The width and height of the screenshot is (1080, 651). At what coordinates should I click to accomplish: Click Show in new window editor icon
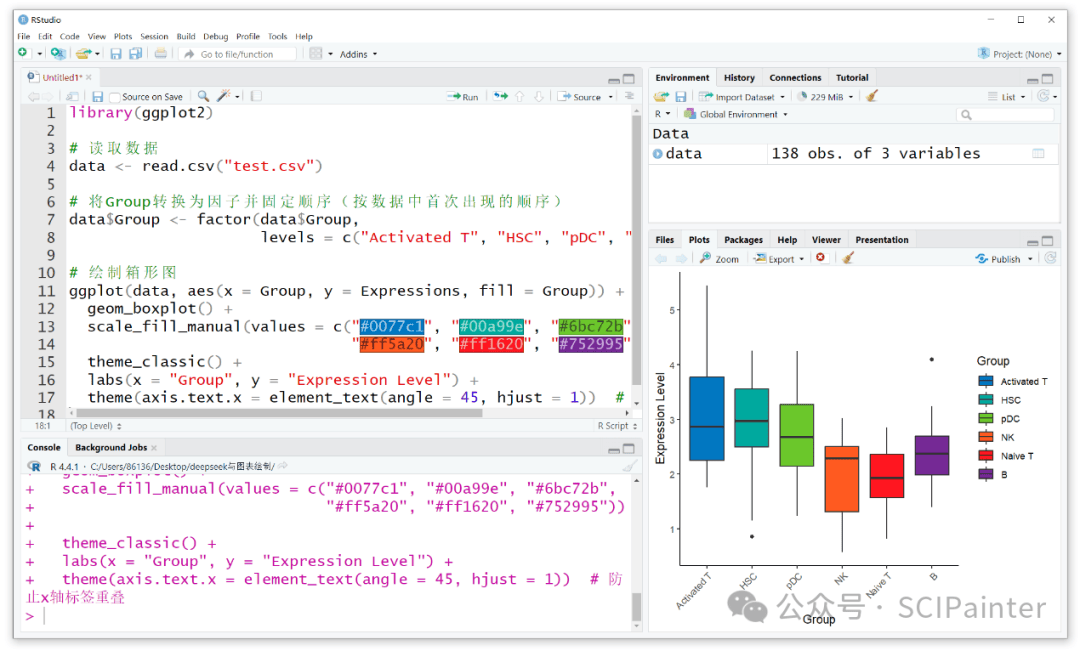pos(72,96)
